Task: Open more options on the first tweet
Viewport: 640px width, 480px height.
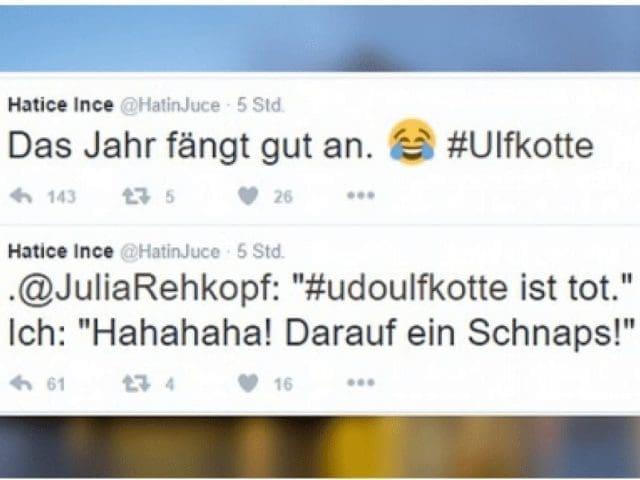Action: (x=361, y=196)
